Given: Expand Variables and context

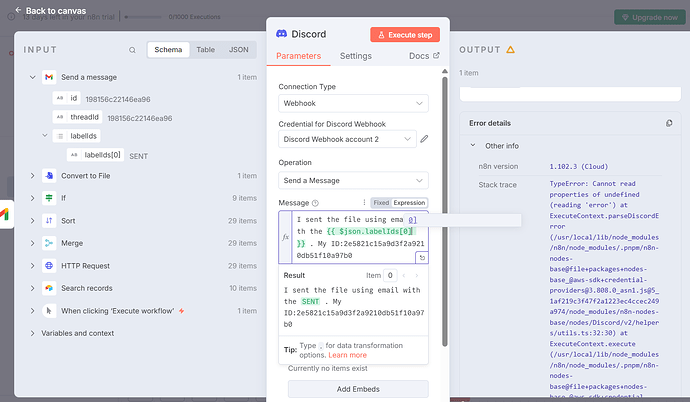Looking at the screenshot, I should [x=33, y=333].
